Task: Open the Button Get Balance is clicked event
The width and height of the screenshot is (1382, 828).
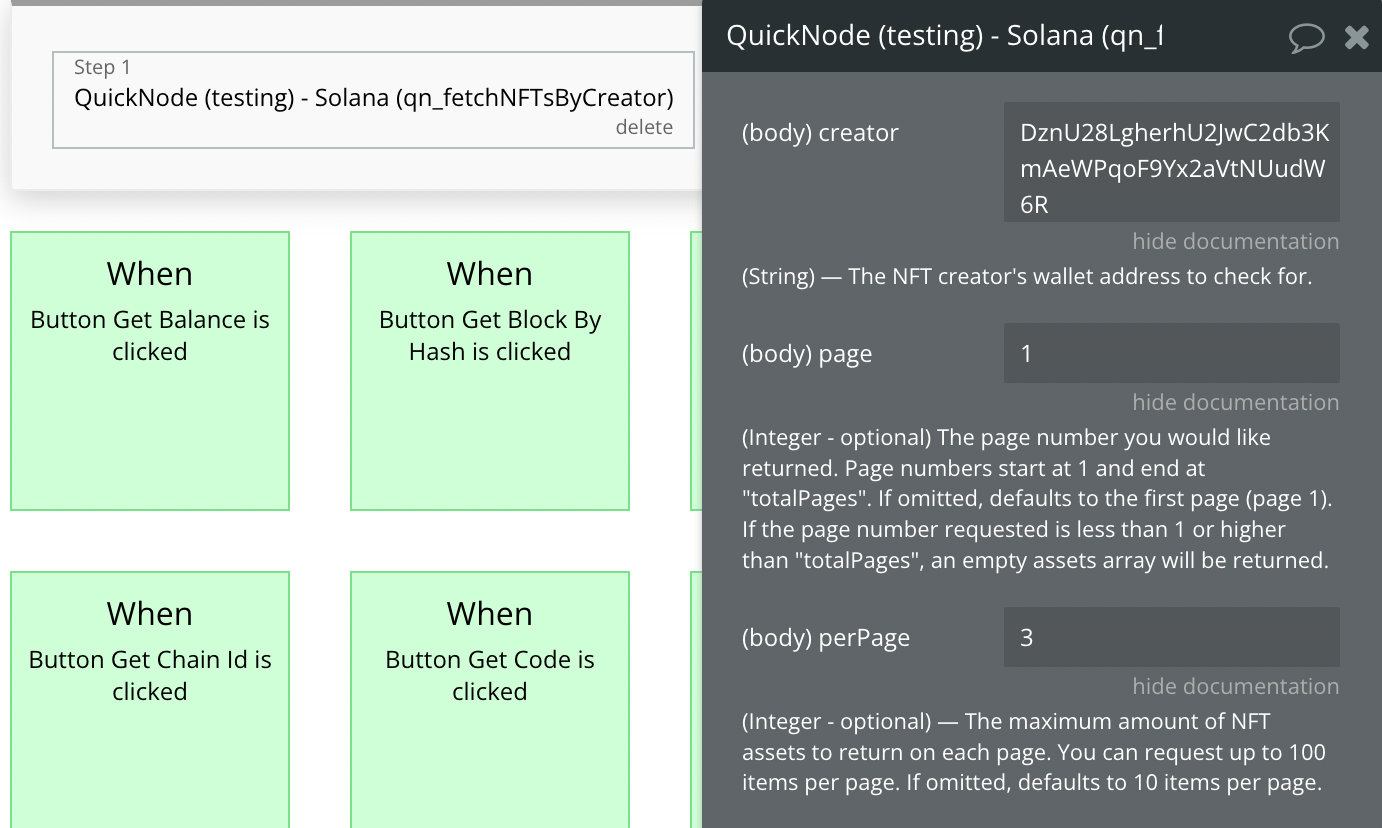Action: (x=150, y=371)
